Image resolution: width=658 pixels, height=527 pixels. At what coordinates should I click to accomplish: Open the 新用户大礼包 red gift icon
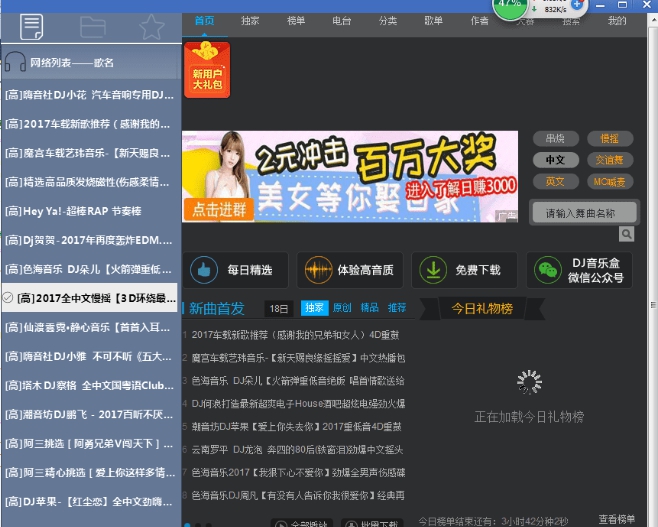pyautogui.click(x=207, y=70)
